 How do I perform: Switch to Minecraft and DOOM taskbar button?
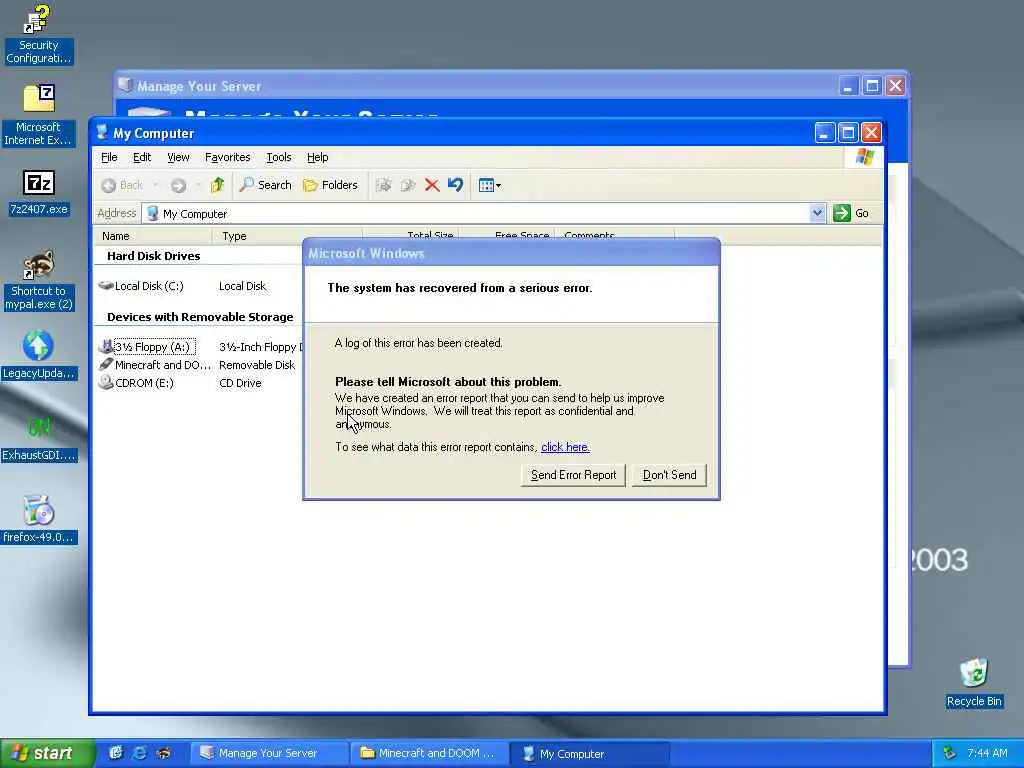[x=428, y=754]
